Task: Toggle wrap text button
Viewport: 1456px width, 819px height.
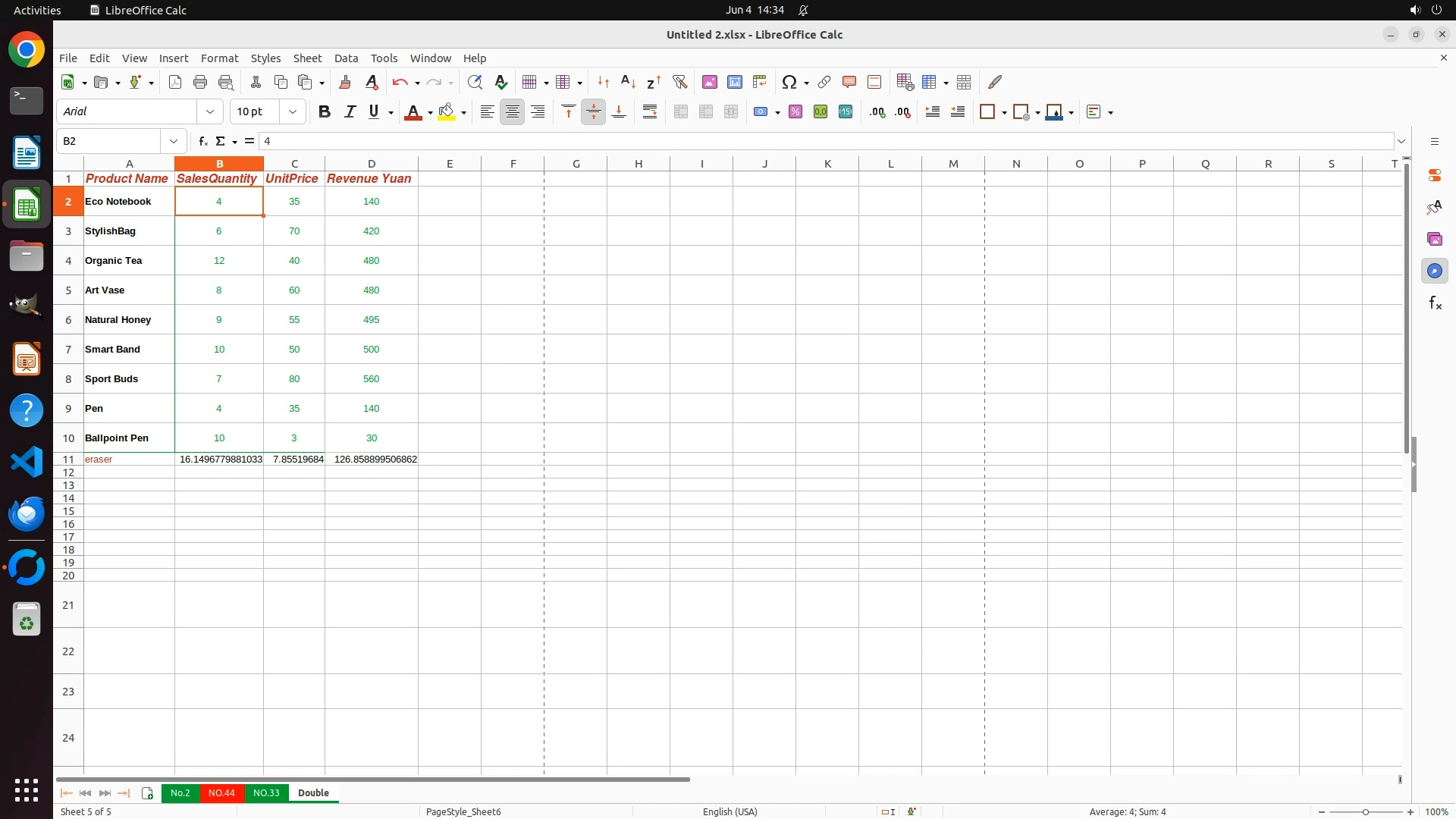Action: [x=650, y=111]
